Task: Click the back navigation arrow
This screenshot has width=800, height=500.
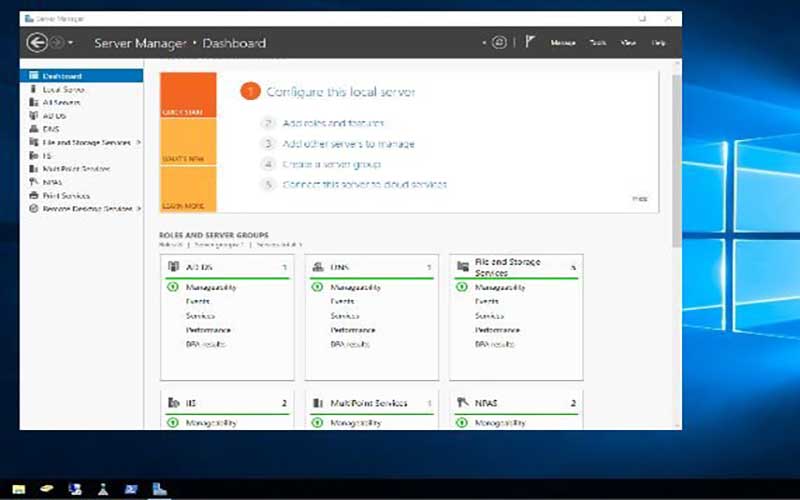Action: pos(37,43)
